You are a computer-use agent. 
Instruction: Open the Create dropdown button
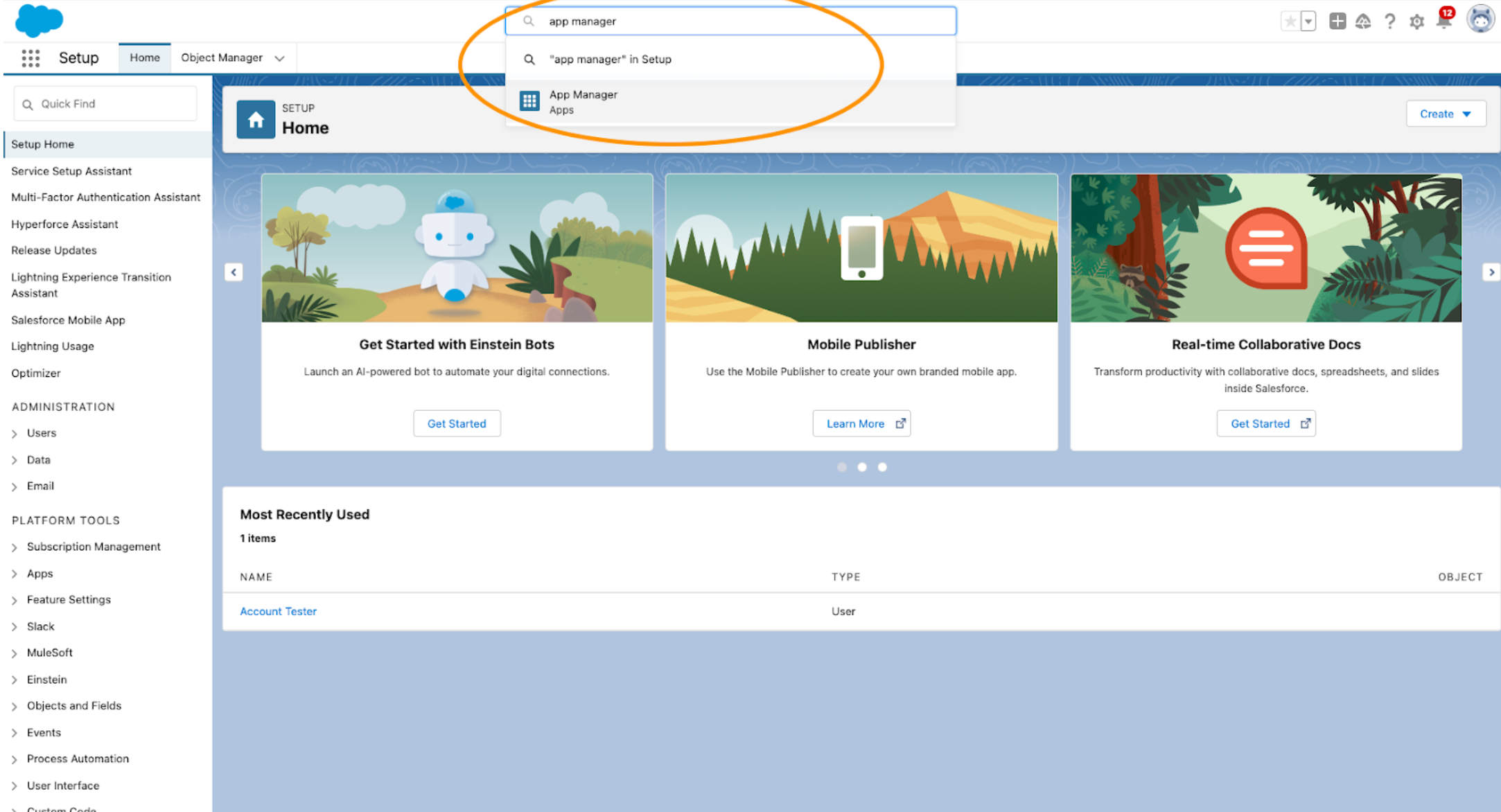[1446, 114]
